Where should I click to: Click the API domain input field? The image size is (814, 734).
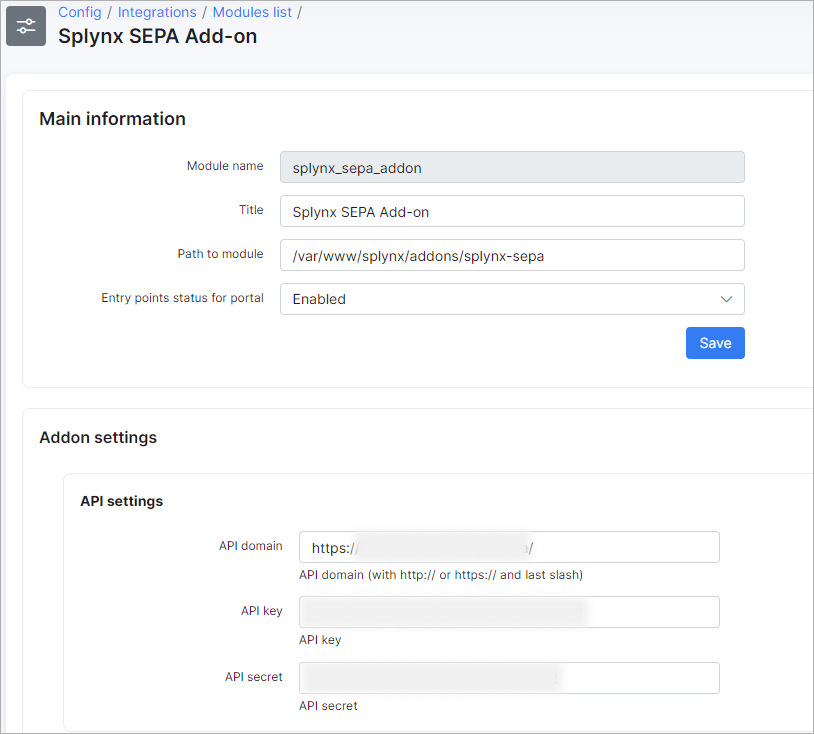pyautogui.click(x=509, y=547)
